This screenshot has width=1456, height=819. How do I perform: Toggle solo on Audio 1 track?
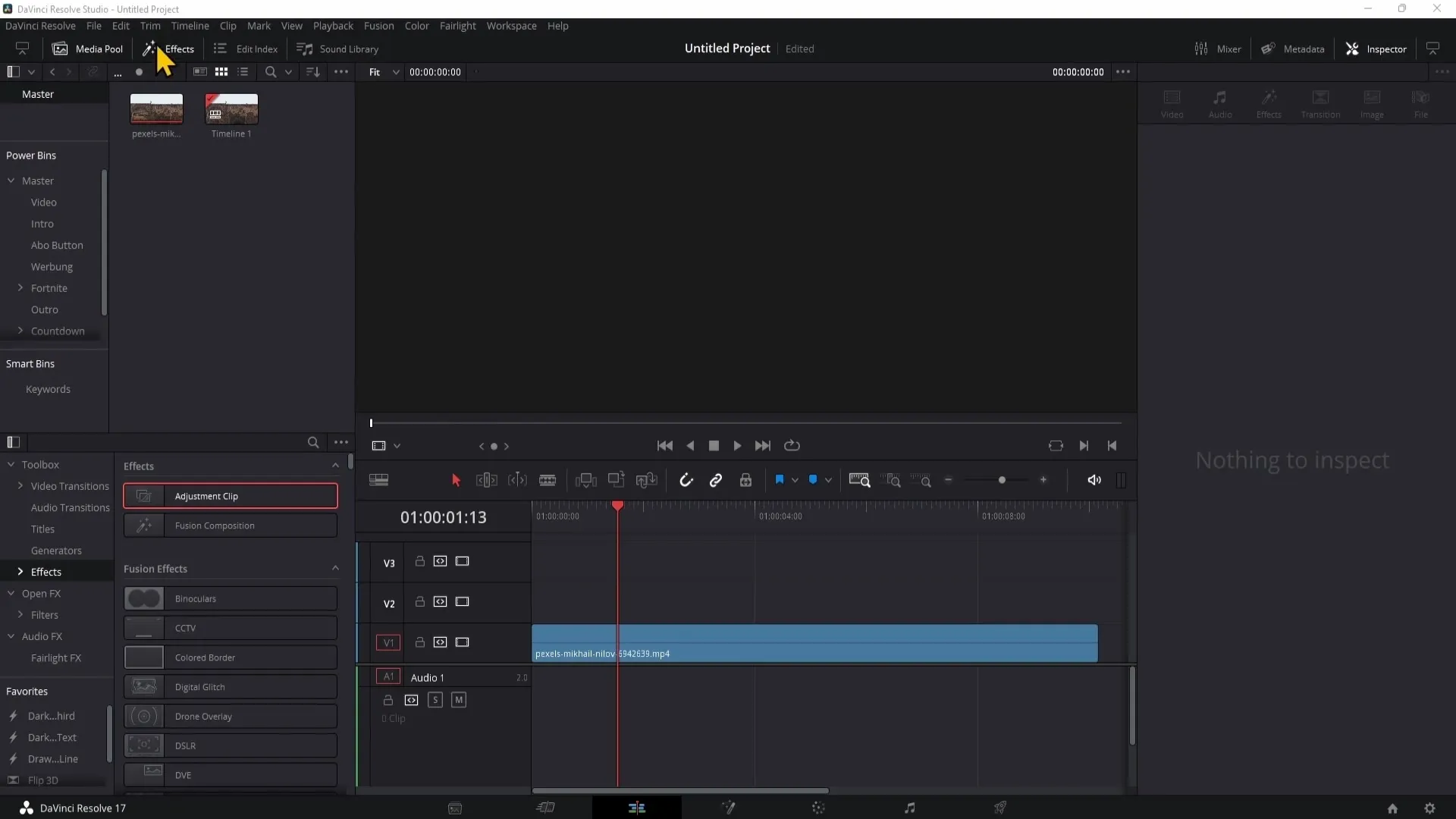435,700
